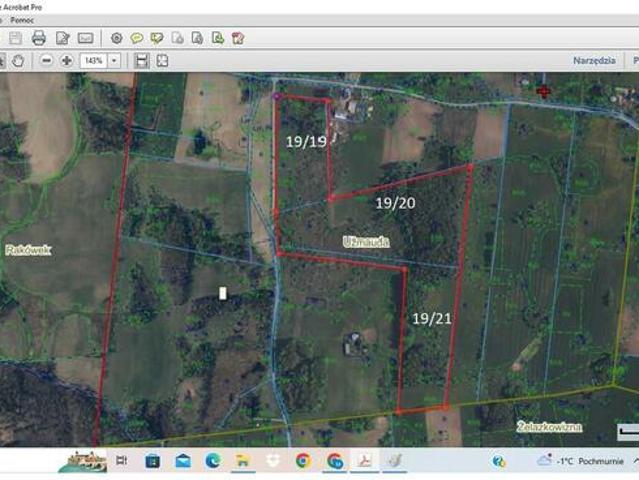The height and width of the screenshot is (480, 639).
Task: Open the Narzędzia tools pane
Action: (x=593, y=61)
